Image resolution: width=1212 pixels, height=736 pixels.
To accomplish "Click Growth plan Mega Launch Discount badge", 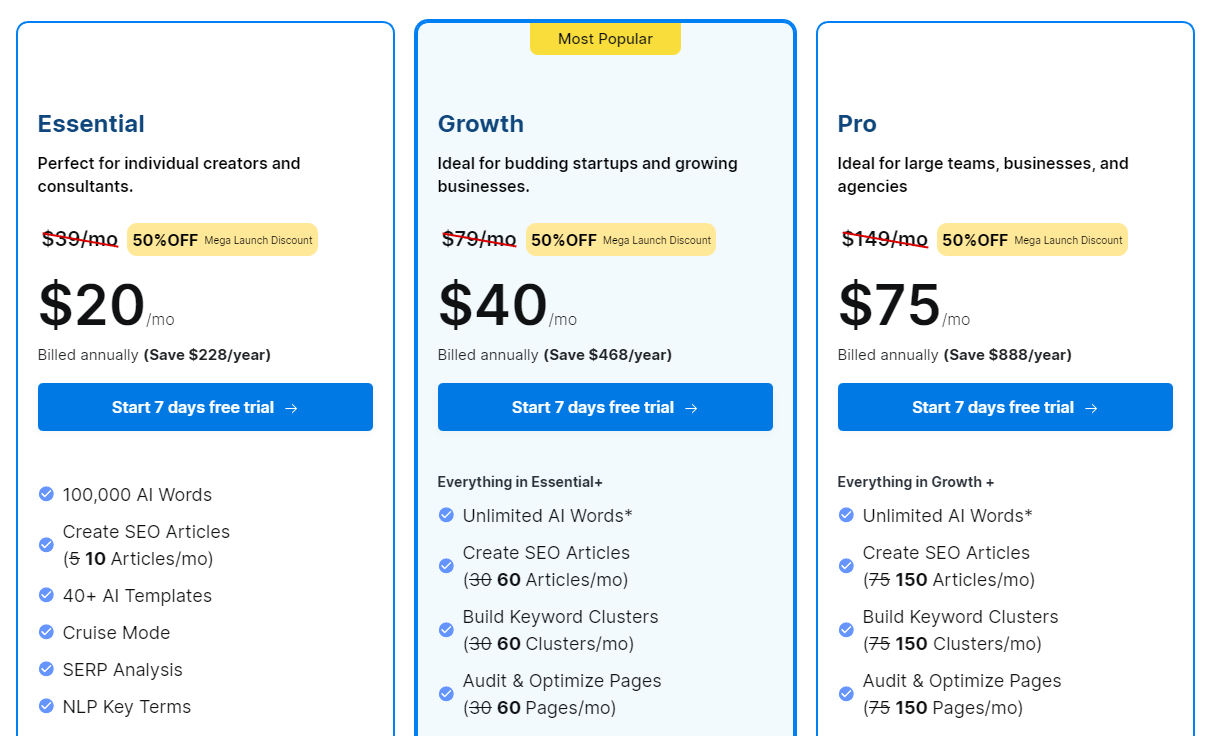I will click(x=657, y=240).
